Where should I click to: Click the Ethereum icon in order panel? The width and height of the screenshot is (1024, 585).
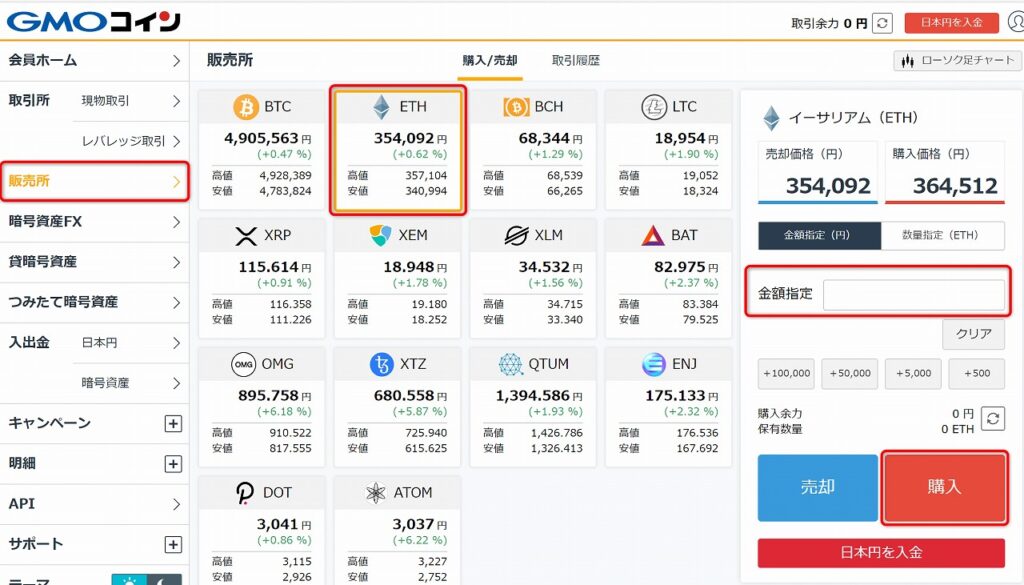[x=771, y=118]
